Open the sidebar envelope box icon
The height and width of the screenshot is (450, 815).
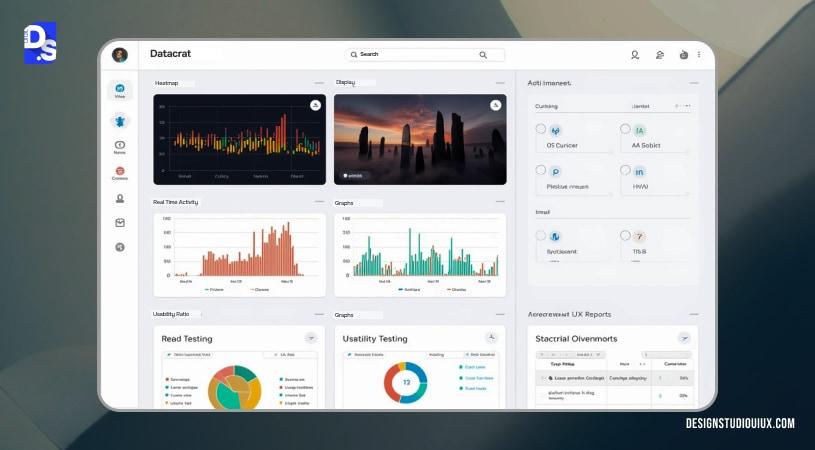120,223
